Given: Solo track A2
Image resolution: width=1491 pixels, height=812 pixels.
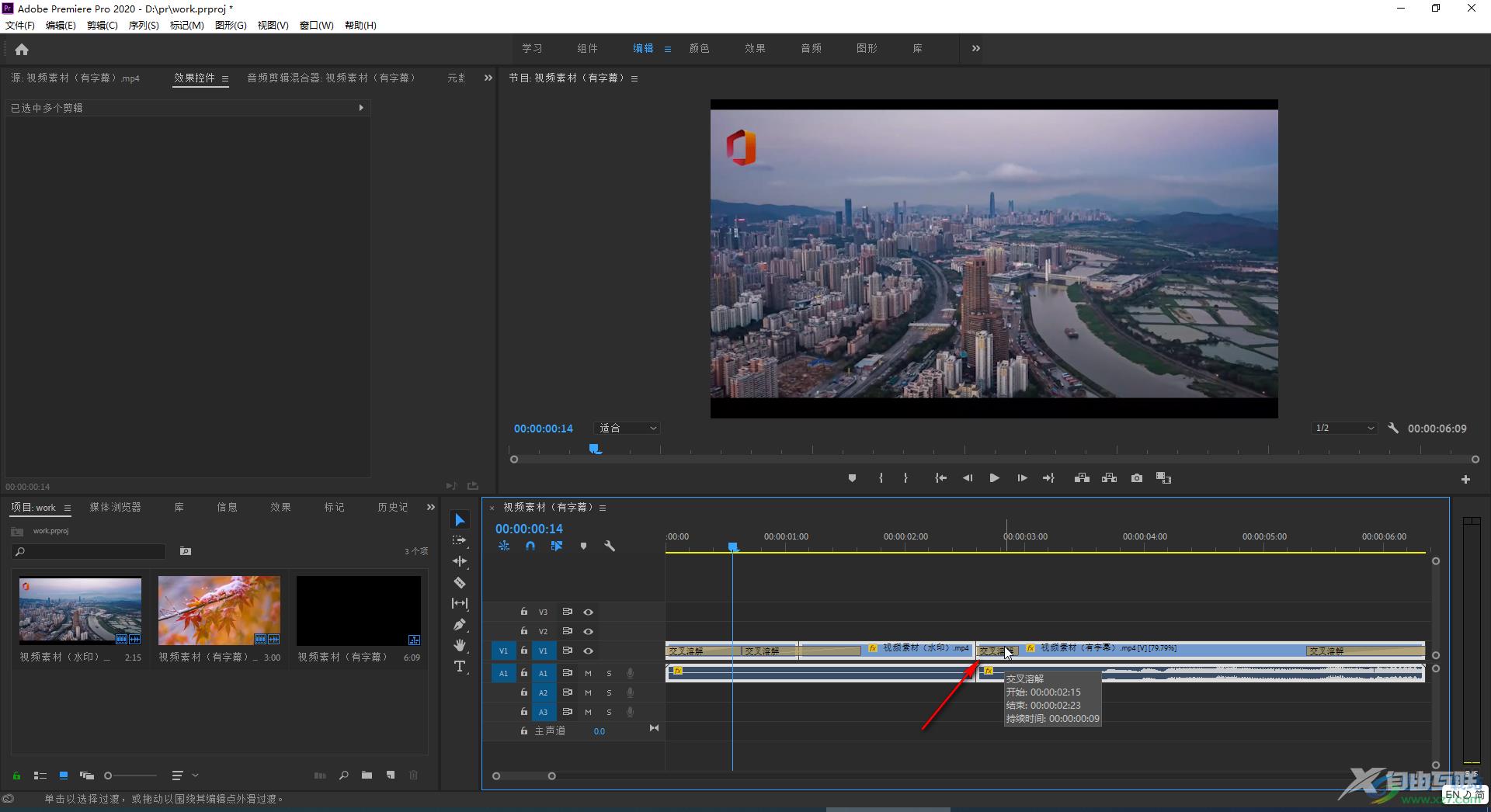Looking at the screenshot, I should tap(609, 692).
